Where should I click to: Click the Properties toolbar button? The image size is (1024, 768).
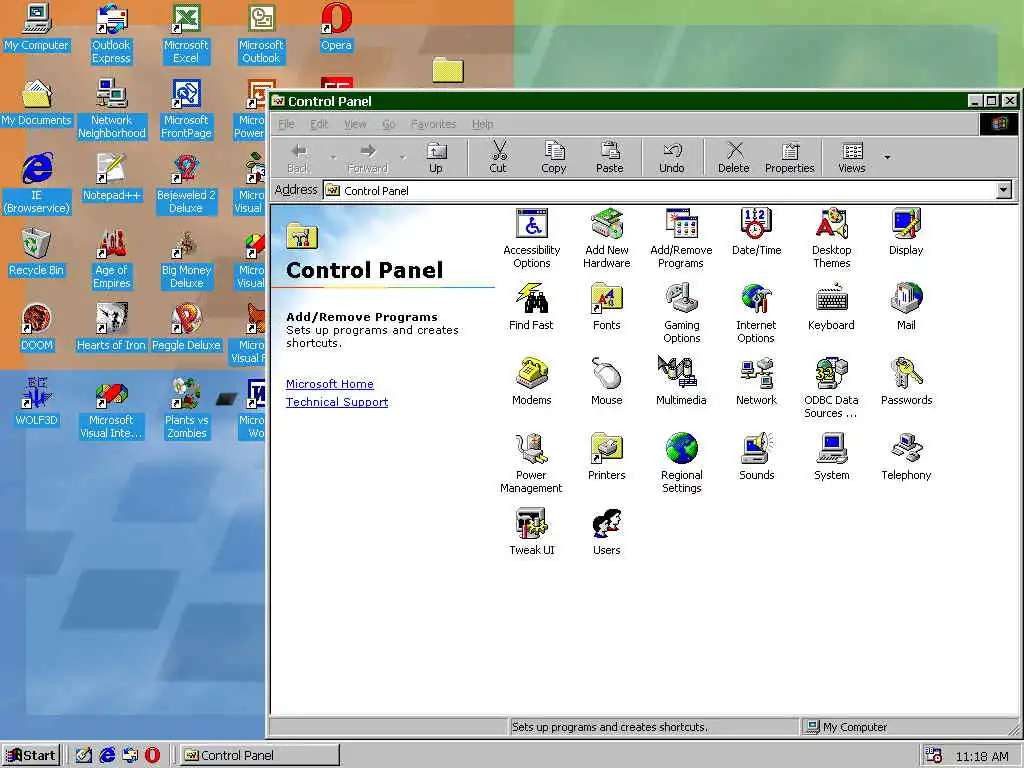[x=790, y=157]
